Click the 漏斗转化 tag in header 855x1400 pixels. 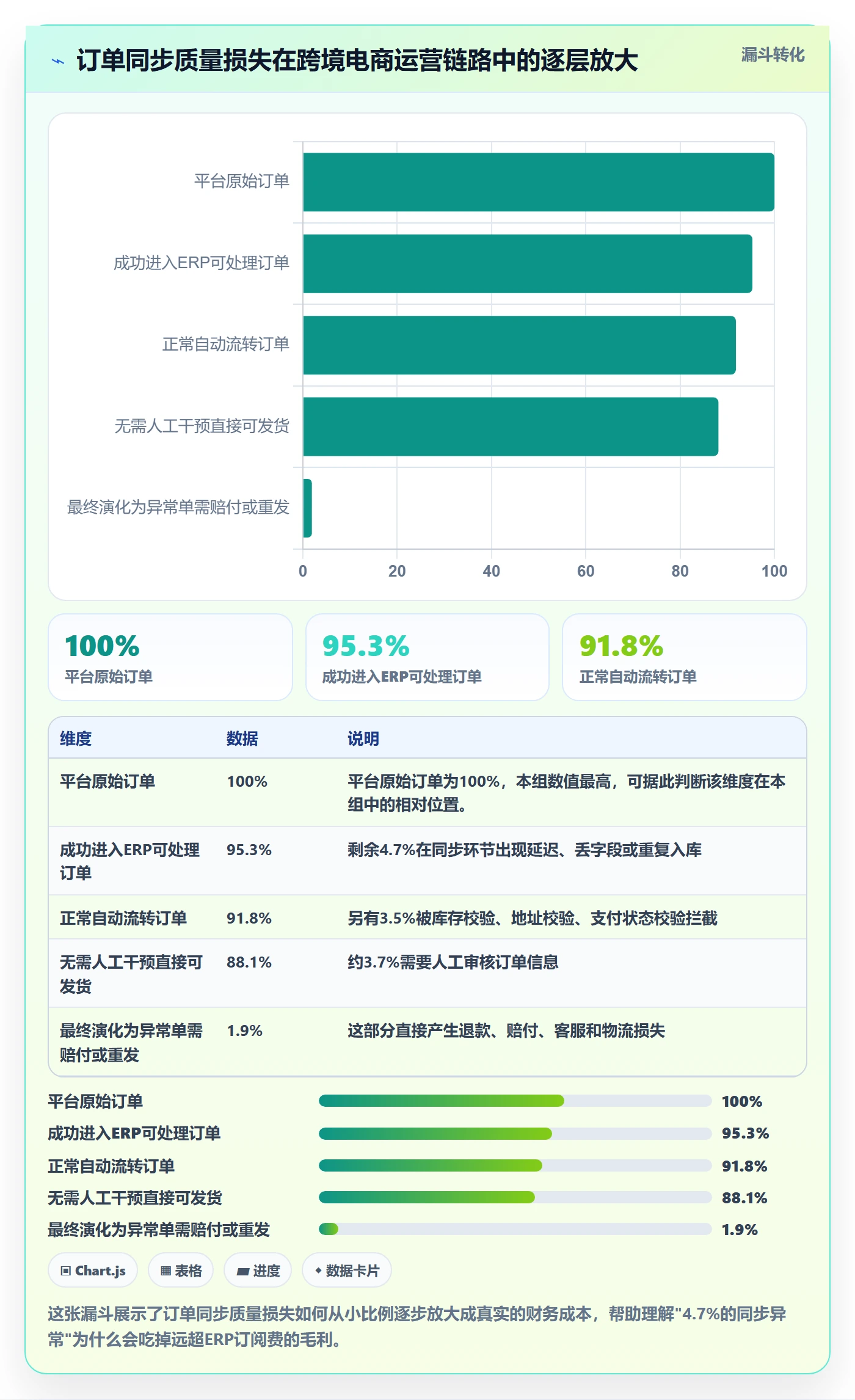tap(773, 55)
